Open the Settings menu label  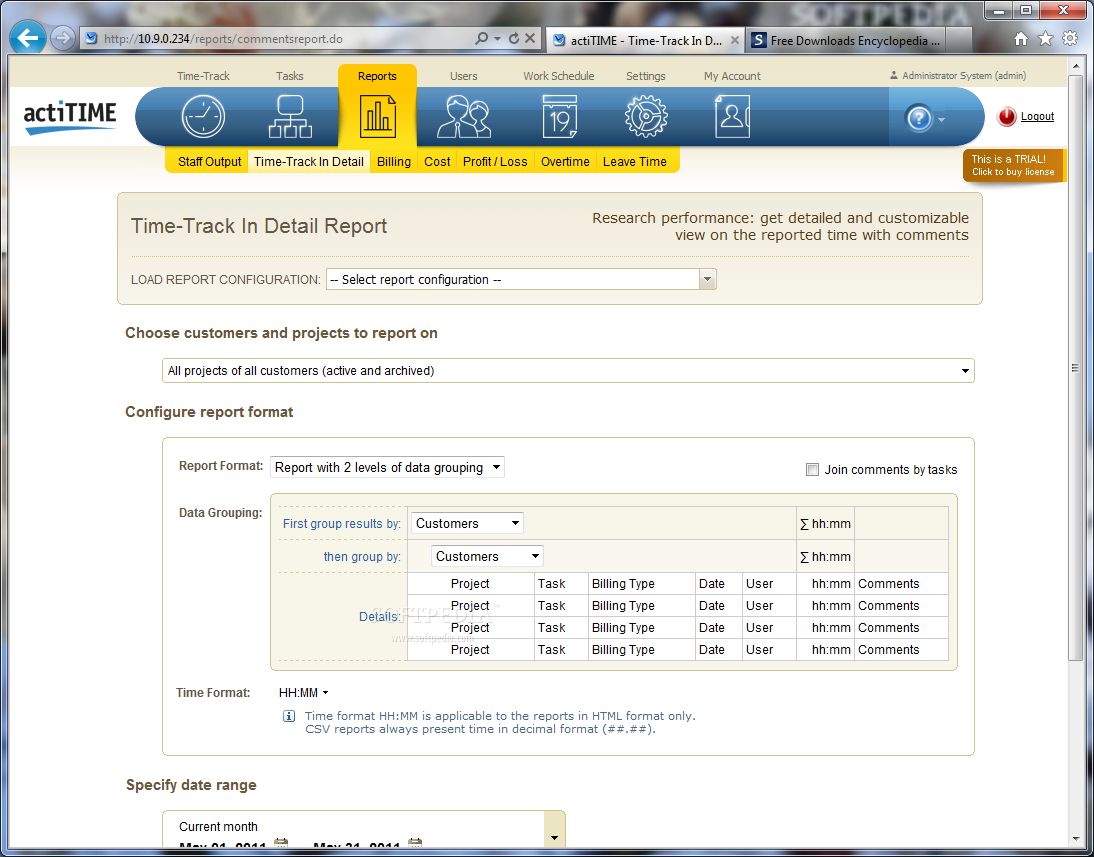[645, 76]
